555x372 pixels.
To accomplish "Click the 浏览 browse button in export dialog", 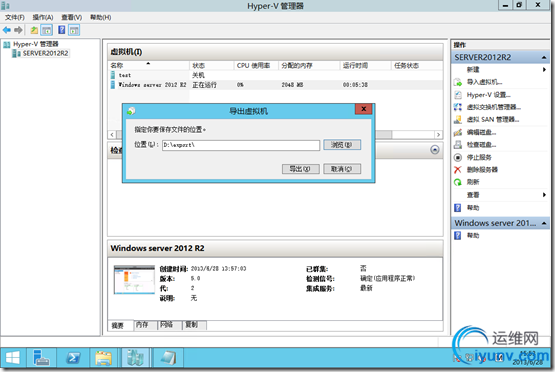I will [x=342, y=145].
